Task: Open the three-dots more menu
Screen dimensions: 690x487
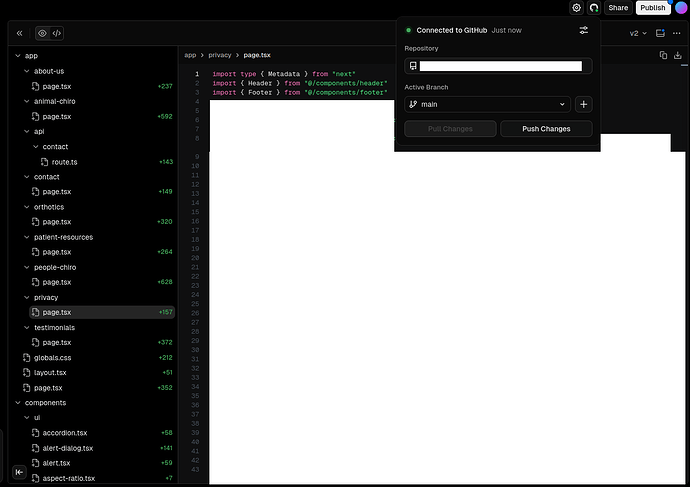Action: [676, 33]
